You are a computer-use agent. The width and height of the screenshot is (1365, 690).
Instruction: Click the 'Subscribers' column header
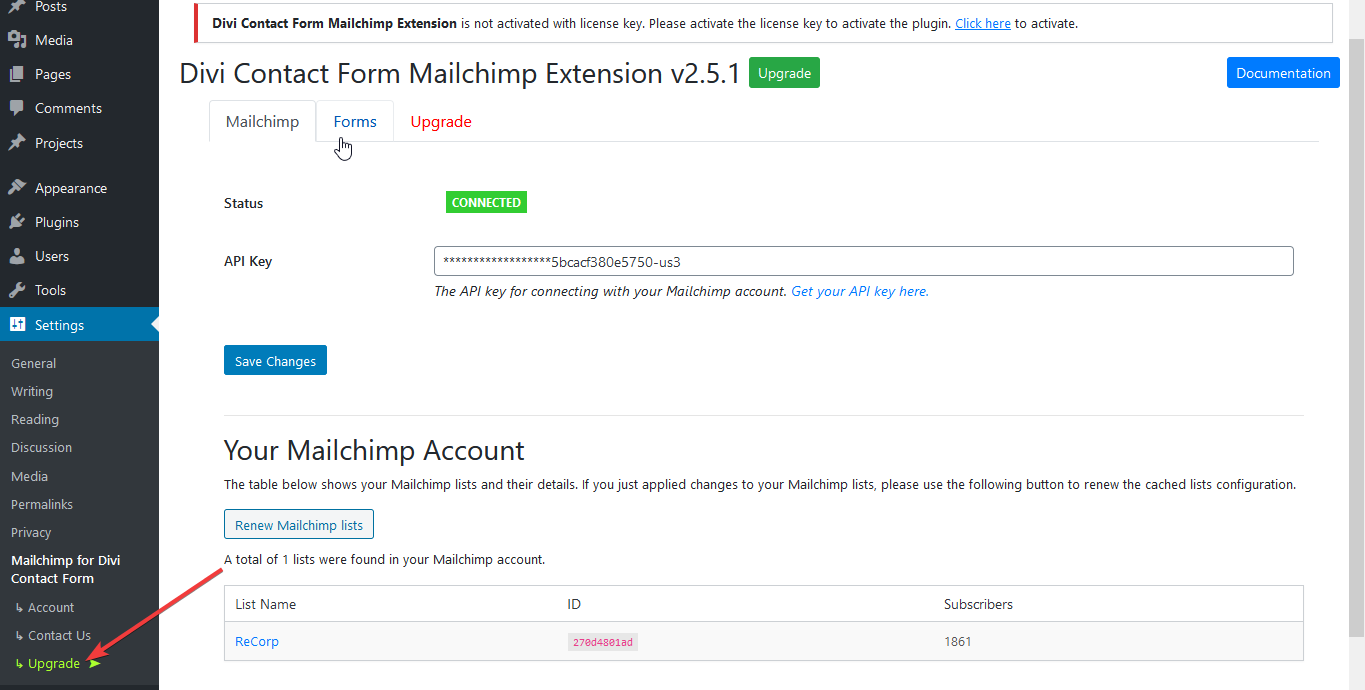978,604
